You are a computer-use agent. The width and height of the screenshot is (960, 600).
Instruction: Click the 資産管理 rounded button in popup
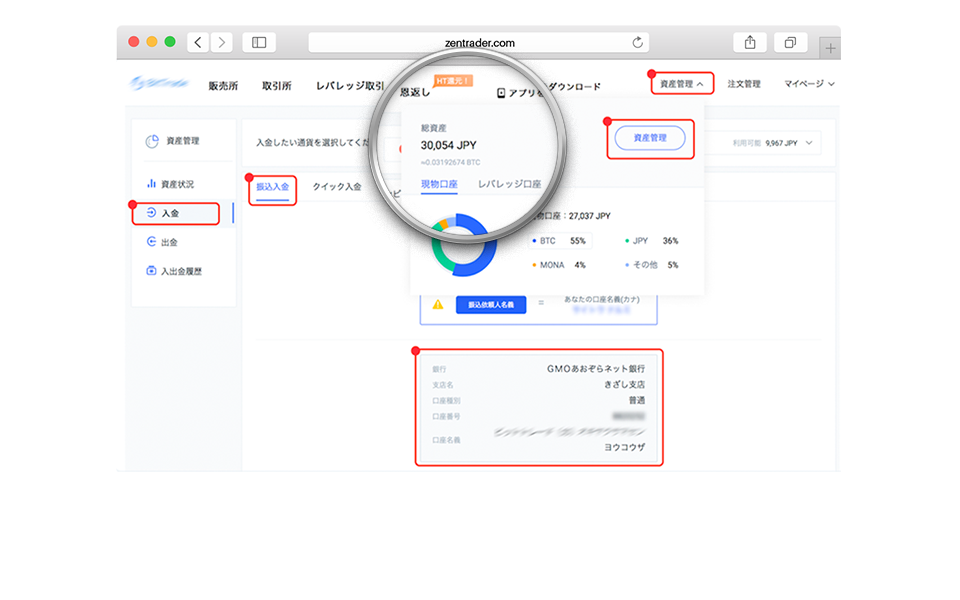650,138
